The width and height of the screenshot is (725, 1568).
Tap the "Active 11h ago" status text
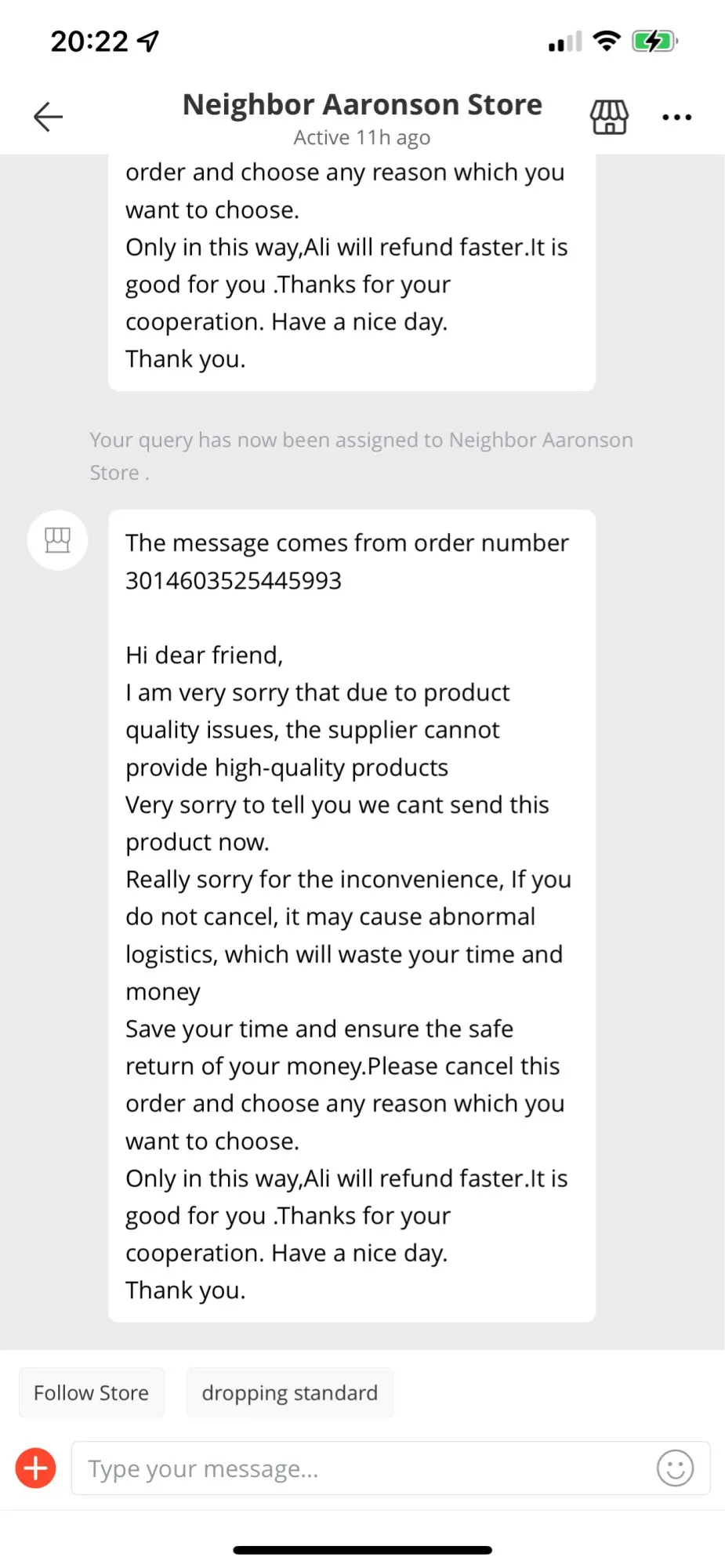(362, 138)
